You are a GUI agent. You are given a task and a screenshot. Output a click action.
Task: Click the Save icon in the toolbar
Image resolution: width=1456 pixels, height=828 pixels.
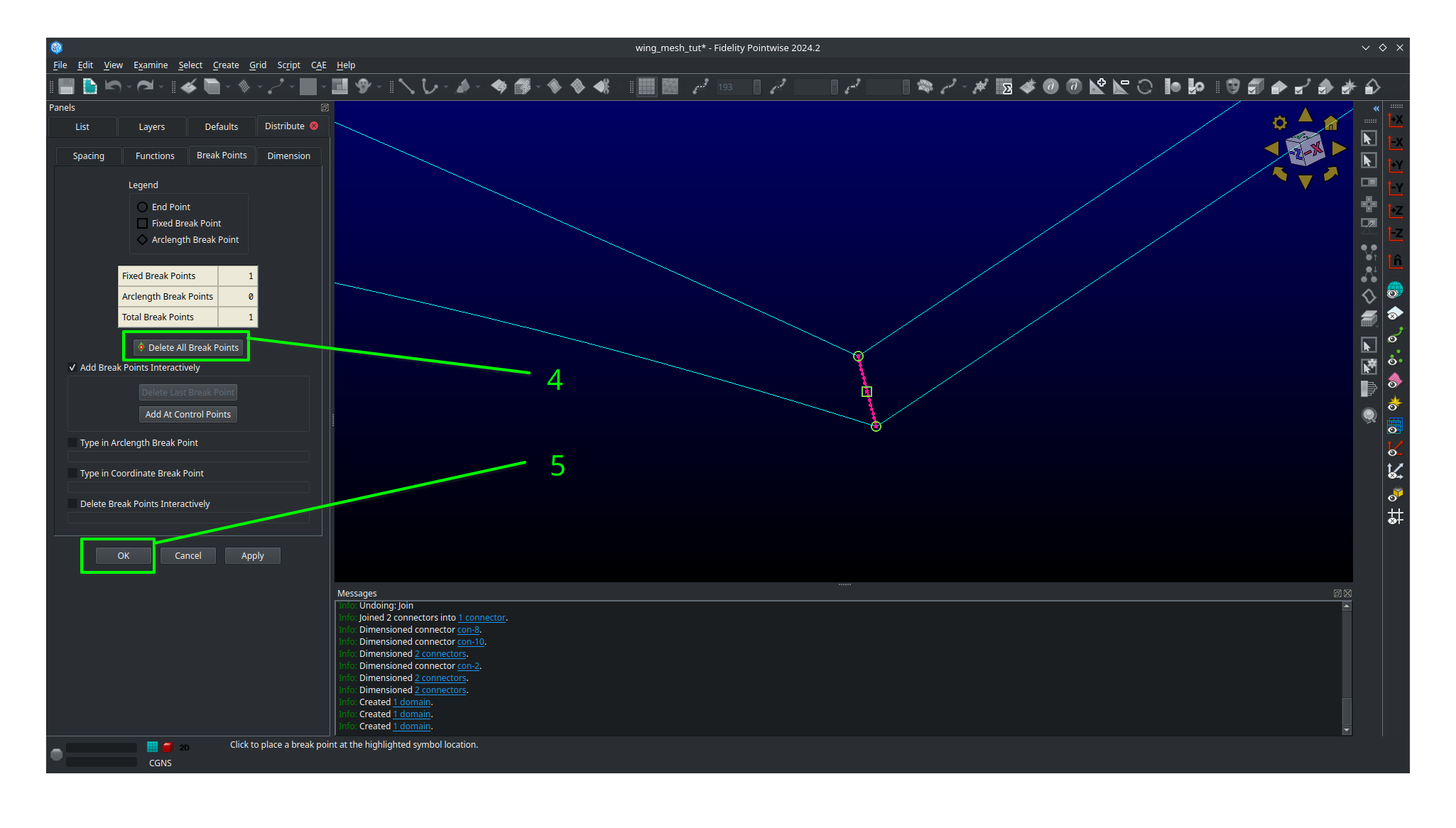(x=65, y=86)
